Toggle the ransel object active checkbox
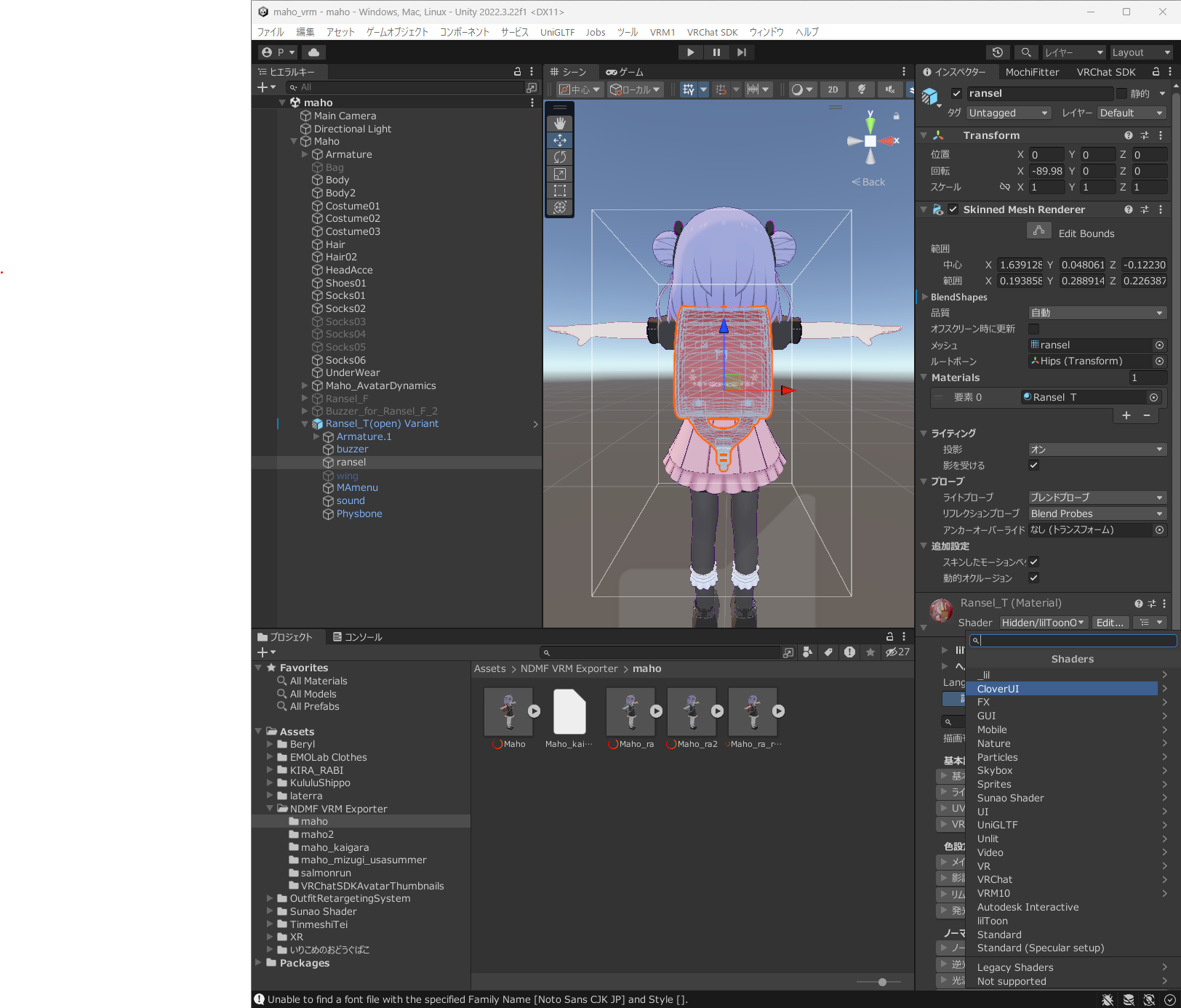The height and width of the screenshot is (1008, 1181). tap(956, 94)
